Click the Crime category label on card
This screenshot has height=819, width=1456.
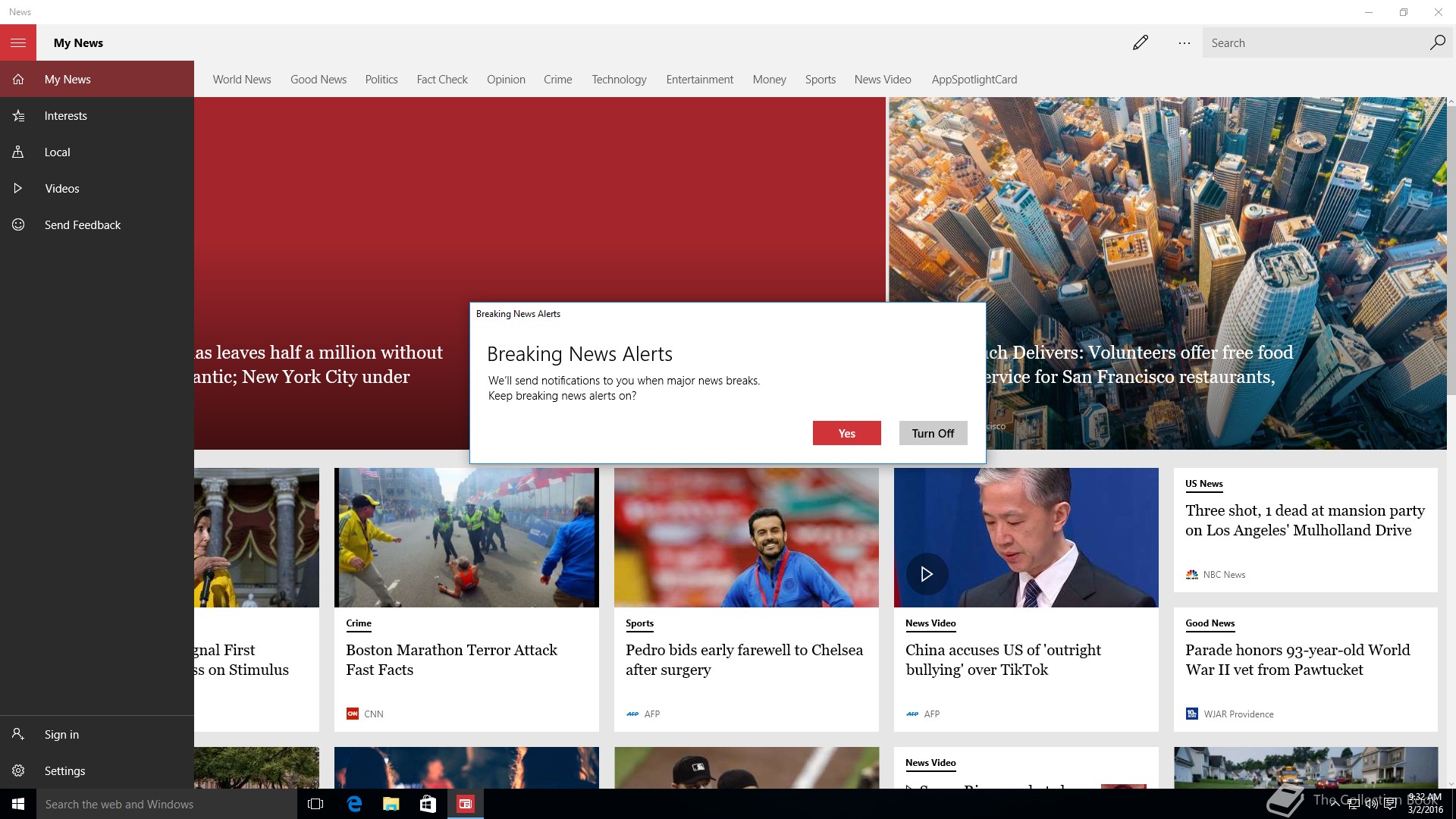[359, 623]
